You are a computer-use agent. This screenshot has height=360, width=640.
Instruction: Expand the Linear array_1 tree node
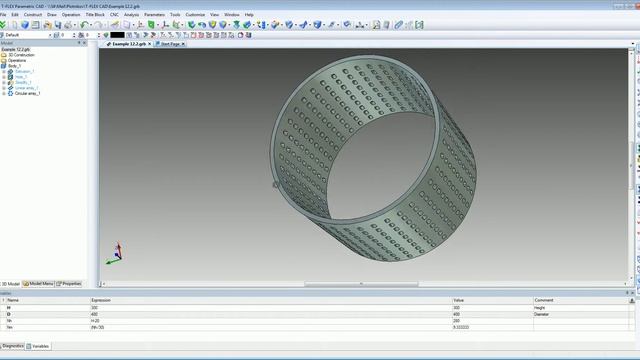point(4,88)
